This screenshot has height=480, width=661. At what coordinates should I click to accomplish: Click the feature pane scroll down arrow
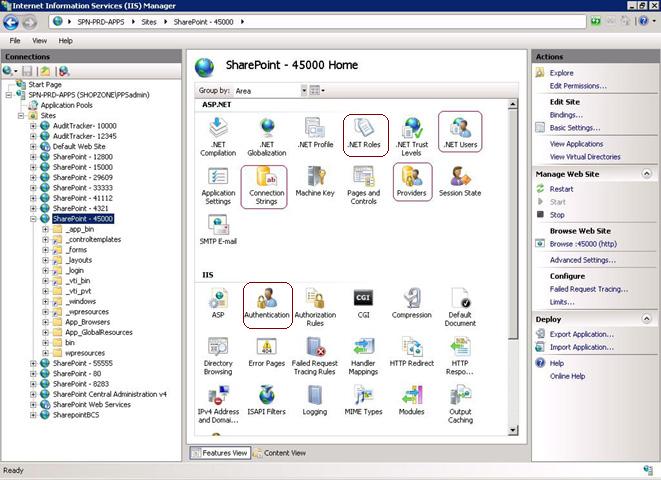(513, 430)
